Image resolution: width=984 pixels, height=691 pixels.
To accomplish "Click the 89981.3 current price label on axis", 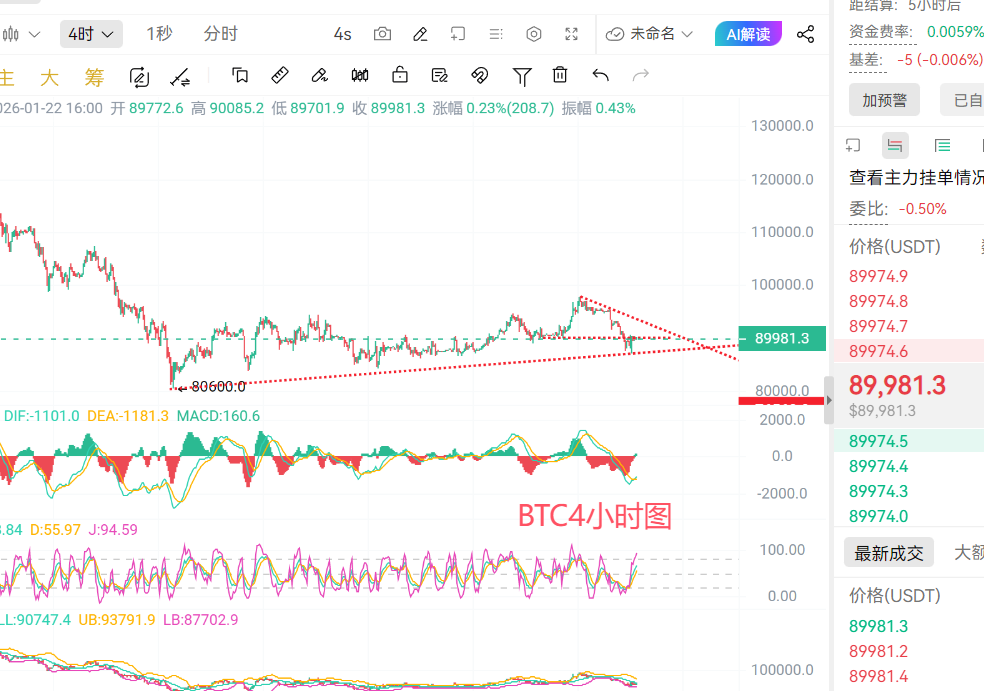I will [x=781, y=338].
